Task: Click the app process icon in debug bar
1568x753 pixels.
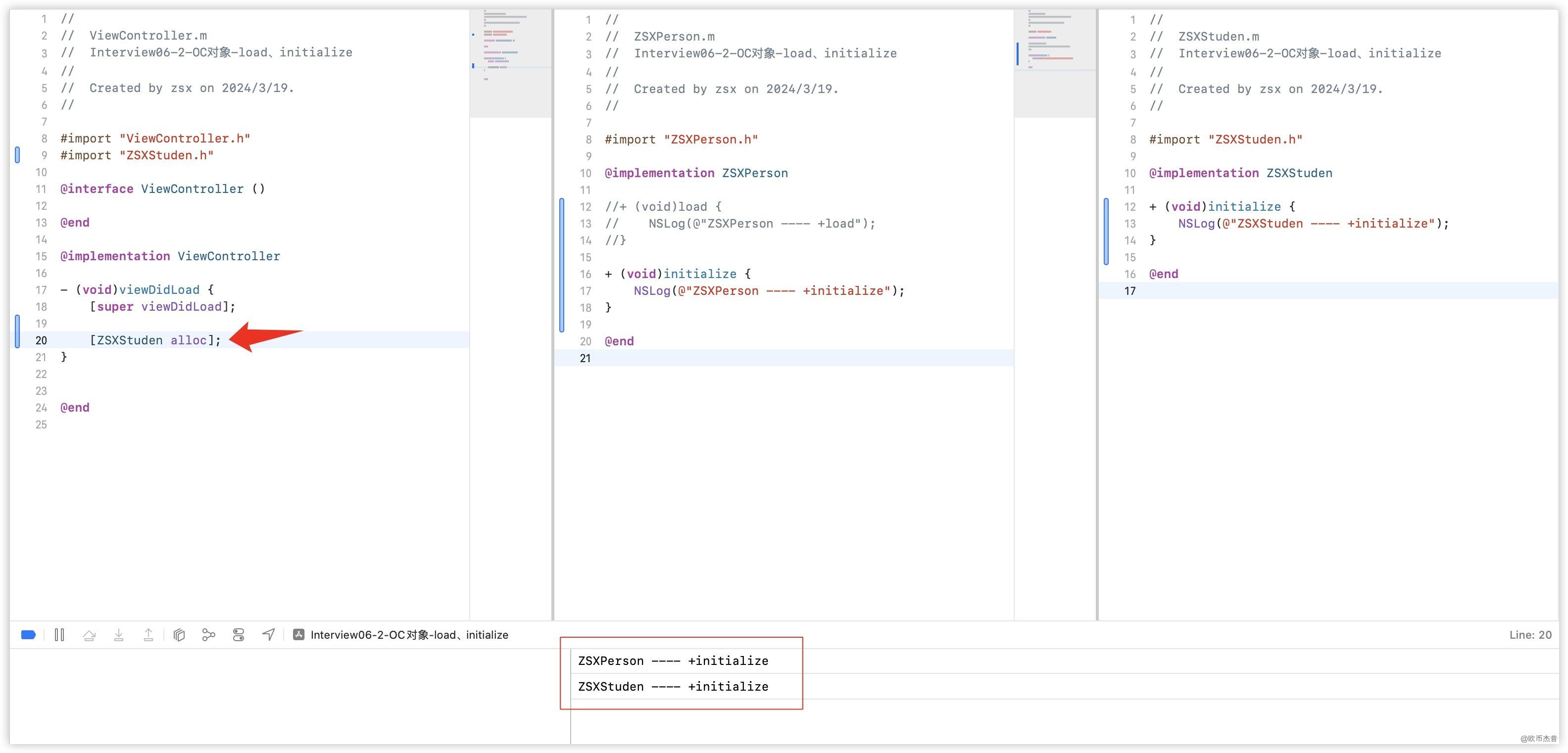Action: coord(298,635)
